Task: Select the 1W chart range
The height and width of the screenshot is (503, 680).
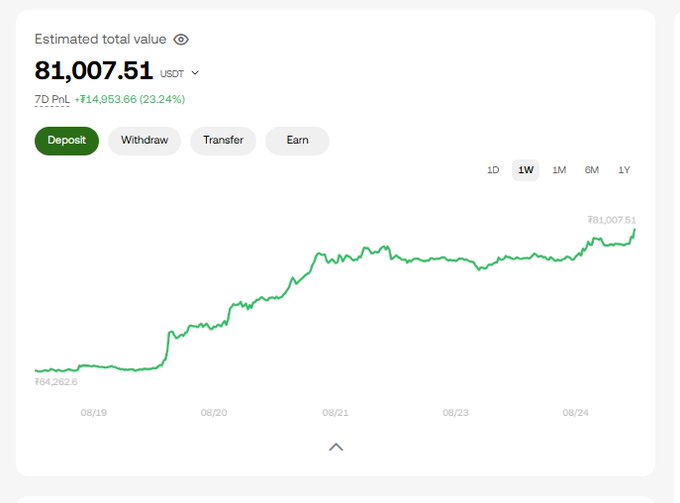Action: [526, 170]
